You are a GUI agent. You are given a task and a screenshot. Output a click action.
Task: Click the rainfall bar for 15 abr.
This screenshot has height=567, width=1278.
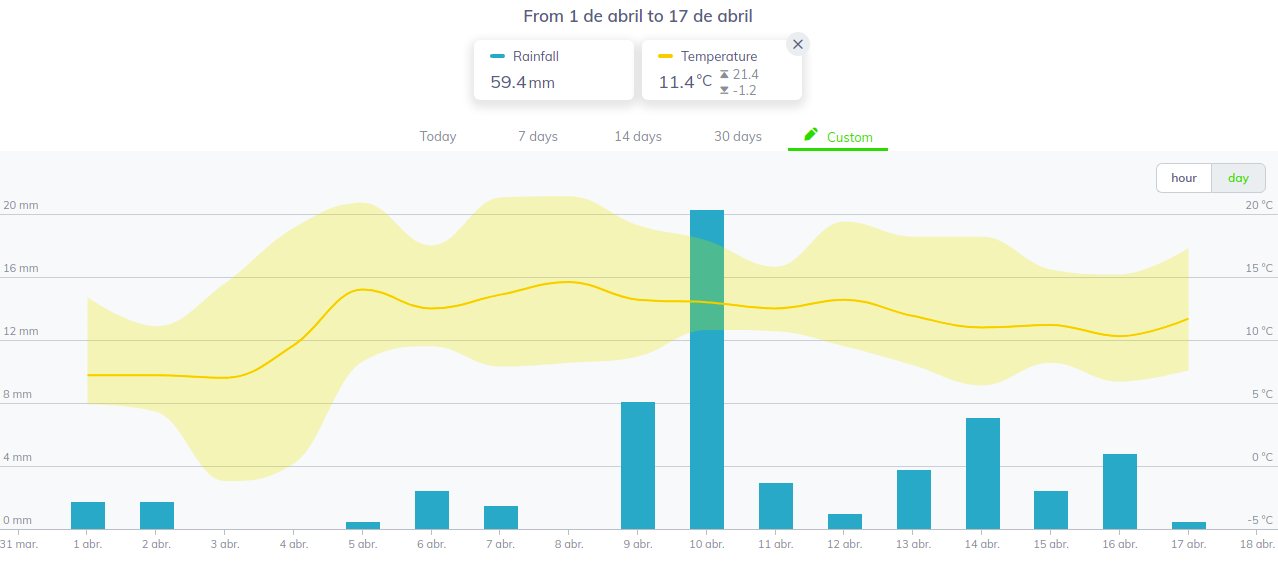[x=1051, y=510]
